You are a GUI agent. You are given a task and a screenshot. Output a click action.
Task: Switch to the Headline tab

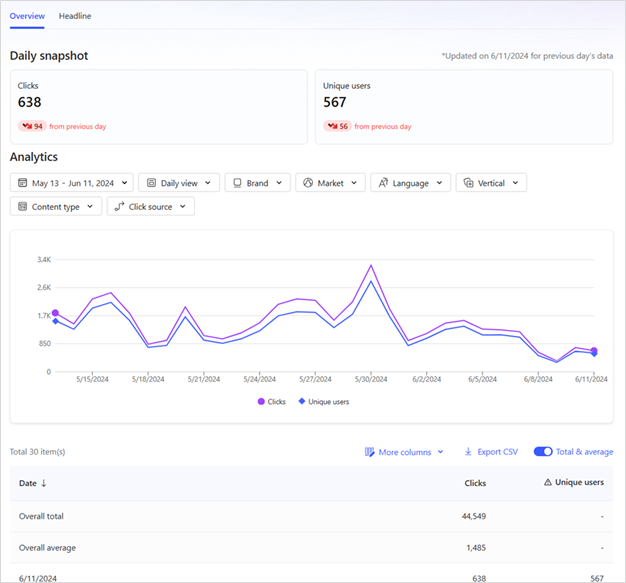75,17
